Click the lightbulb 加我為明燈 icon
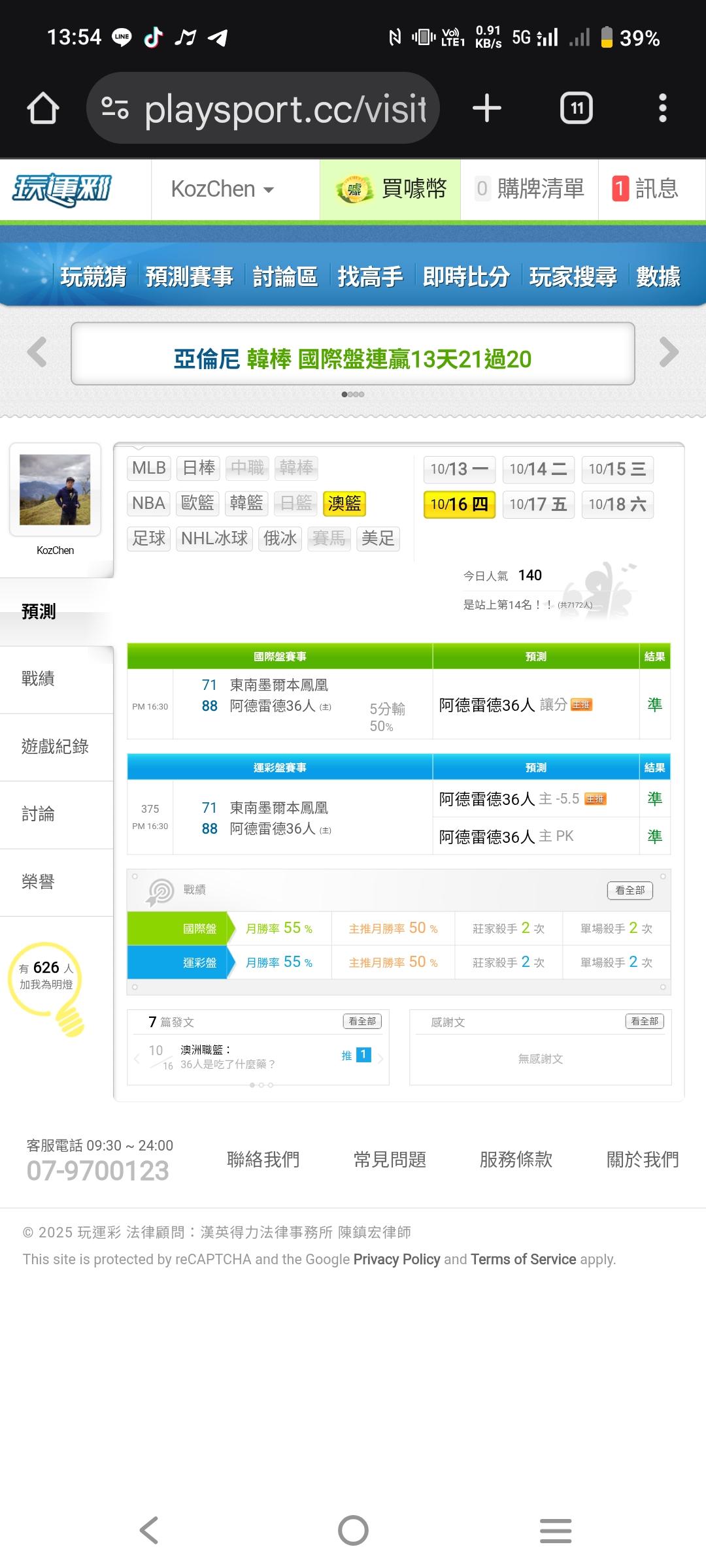Screen dimensions: 706x1568 pyautogui.click(x=47, y=988)
